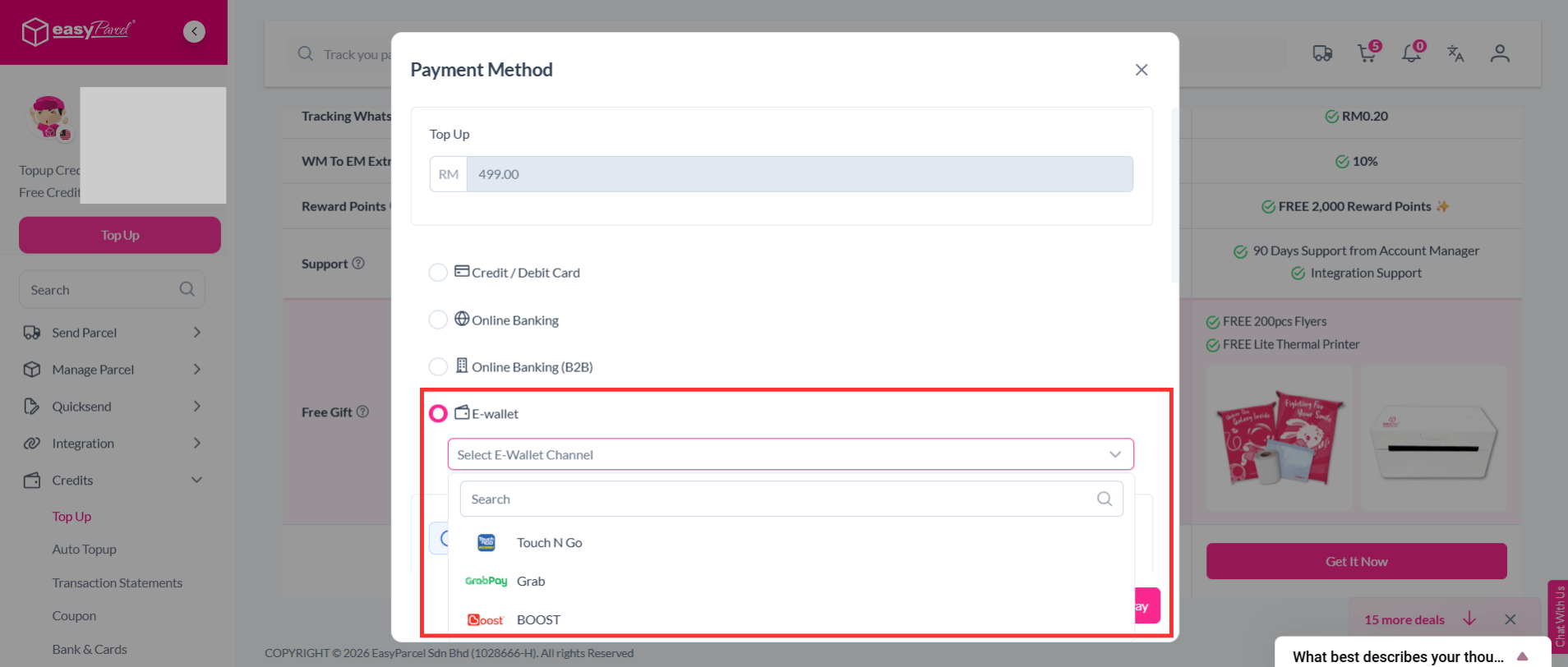Click the EasyParcel logo
This screenshot has height=667, width=1568.
(78, 31)
